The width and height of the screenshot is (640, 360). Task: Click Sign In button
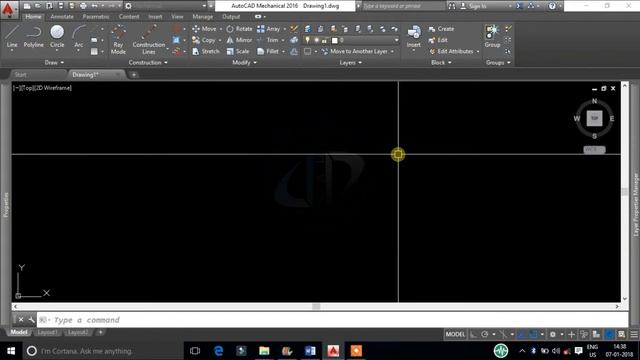pyautogui.click(x=473, y=6)
